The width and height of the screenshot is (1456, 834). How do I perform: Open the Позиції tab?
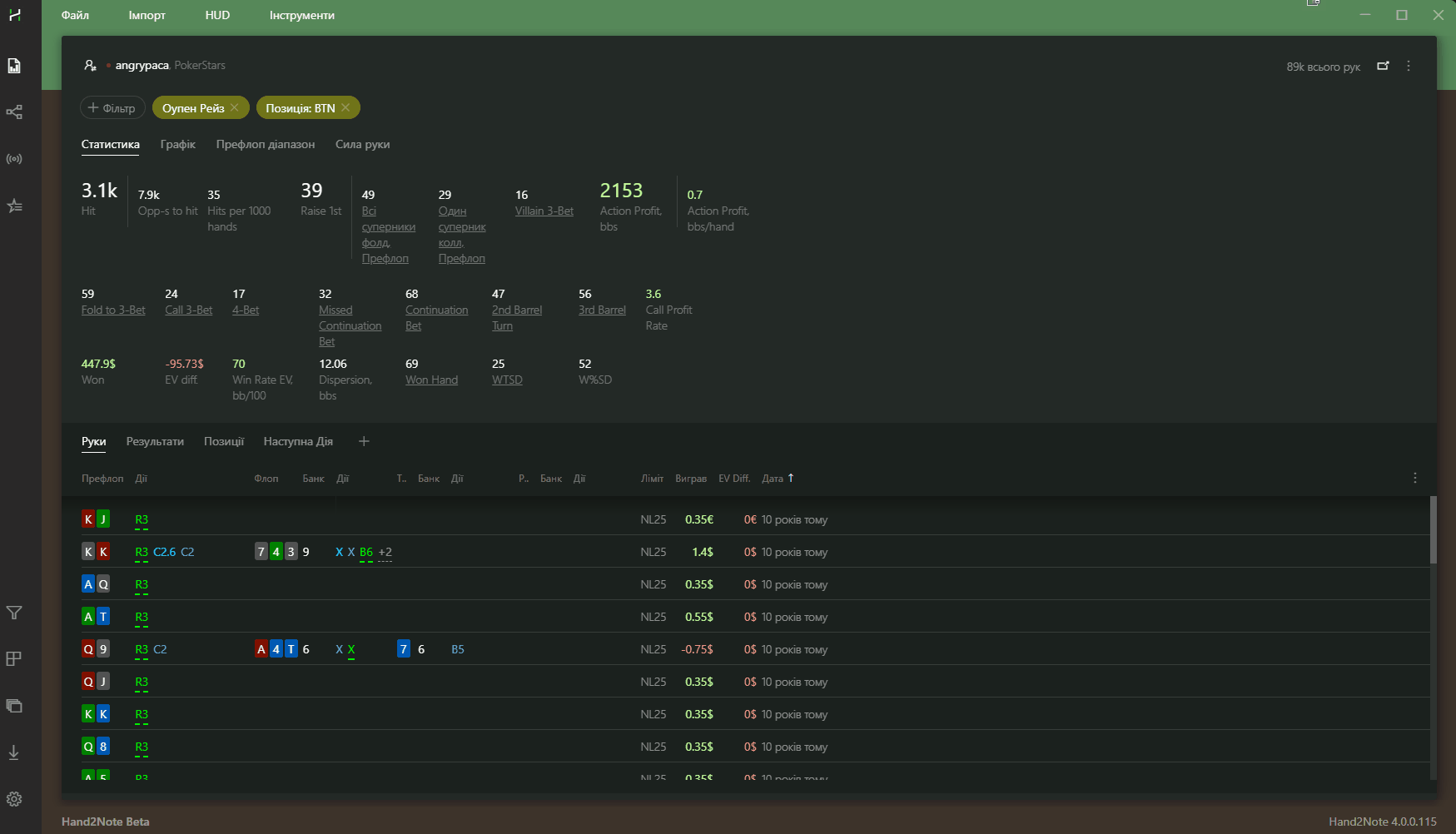coord(224,441)
